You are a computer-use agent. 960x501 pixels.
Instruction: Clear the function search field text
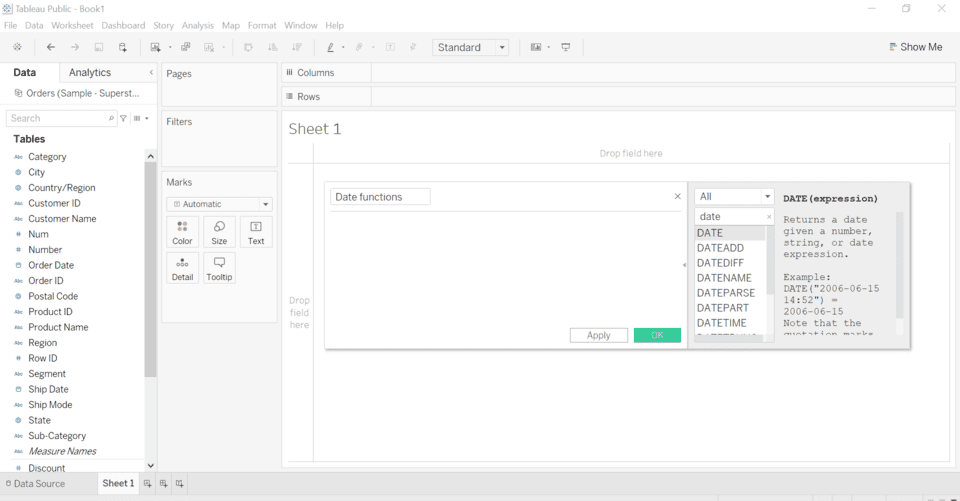[x=769, y=217]
